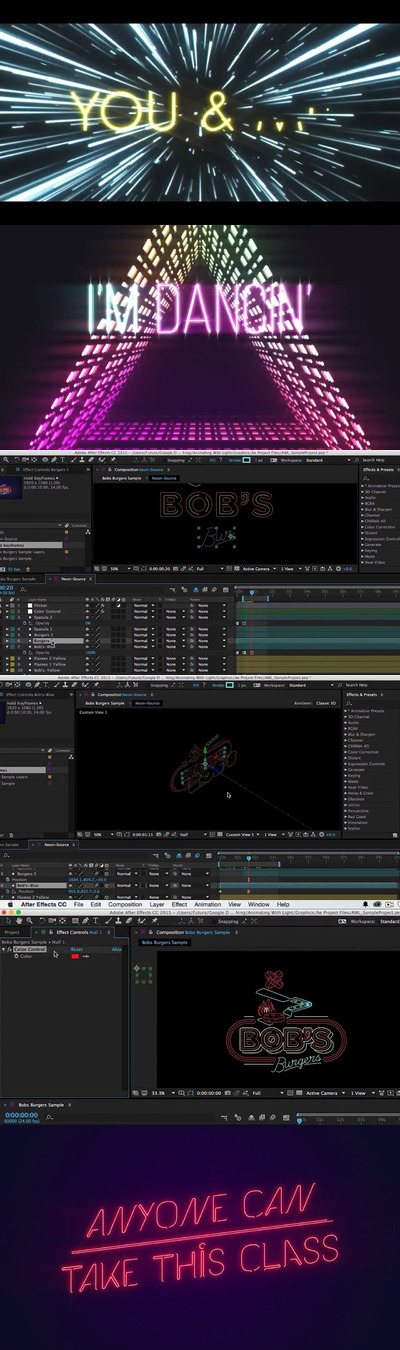This screenshot has width=400, height=1350.
Task: Click the Search Help field in the top After Effects window
Action: pyautogui.click(x=373, y=460)
